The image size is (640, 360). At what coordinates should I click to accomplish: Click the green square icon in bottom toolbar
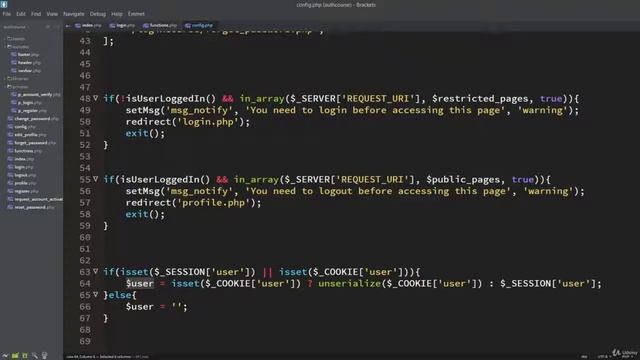coord(25,356)
